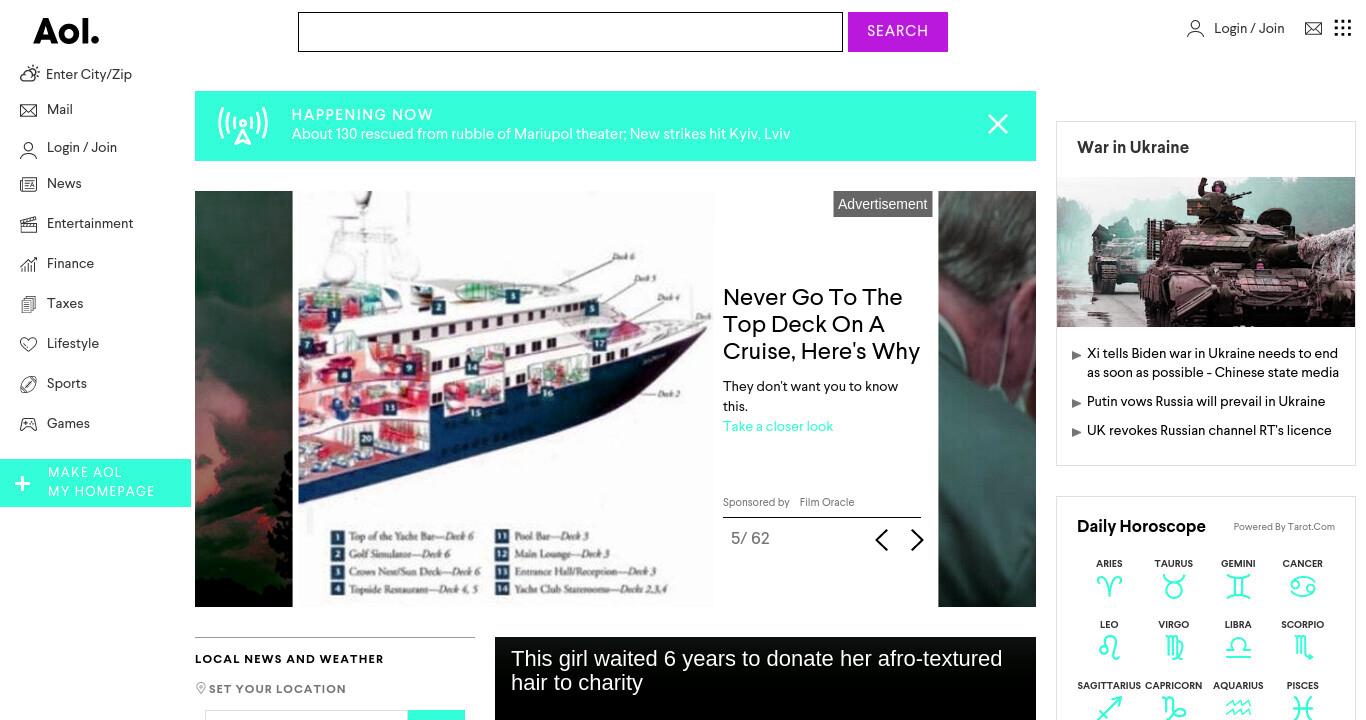Viewport: 1366px width, 720px height.
Task: Open the apps grid icon in header
Action: [x=1343, y=29]
